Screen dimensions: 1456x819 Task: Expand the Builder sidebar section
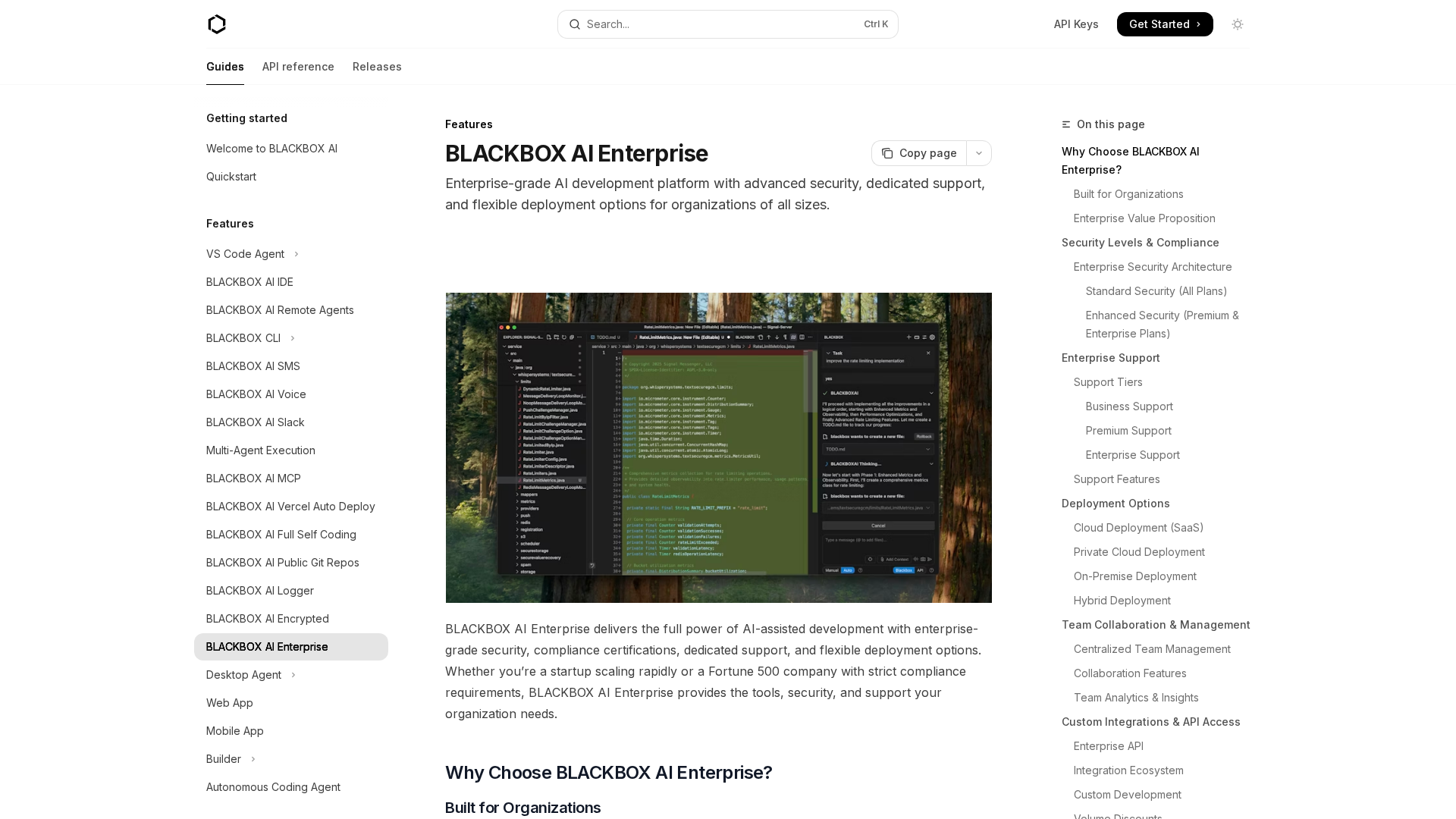253,759
